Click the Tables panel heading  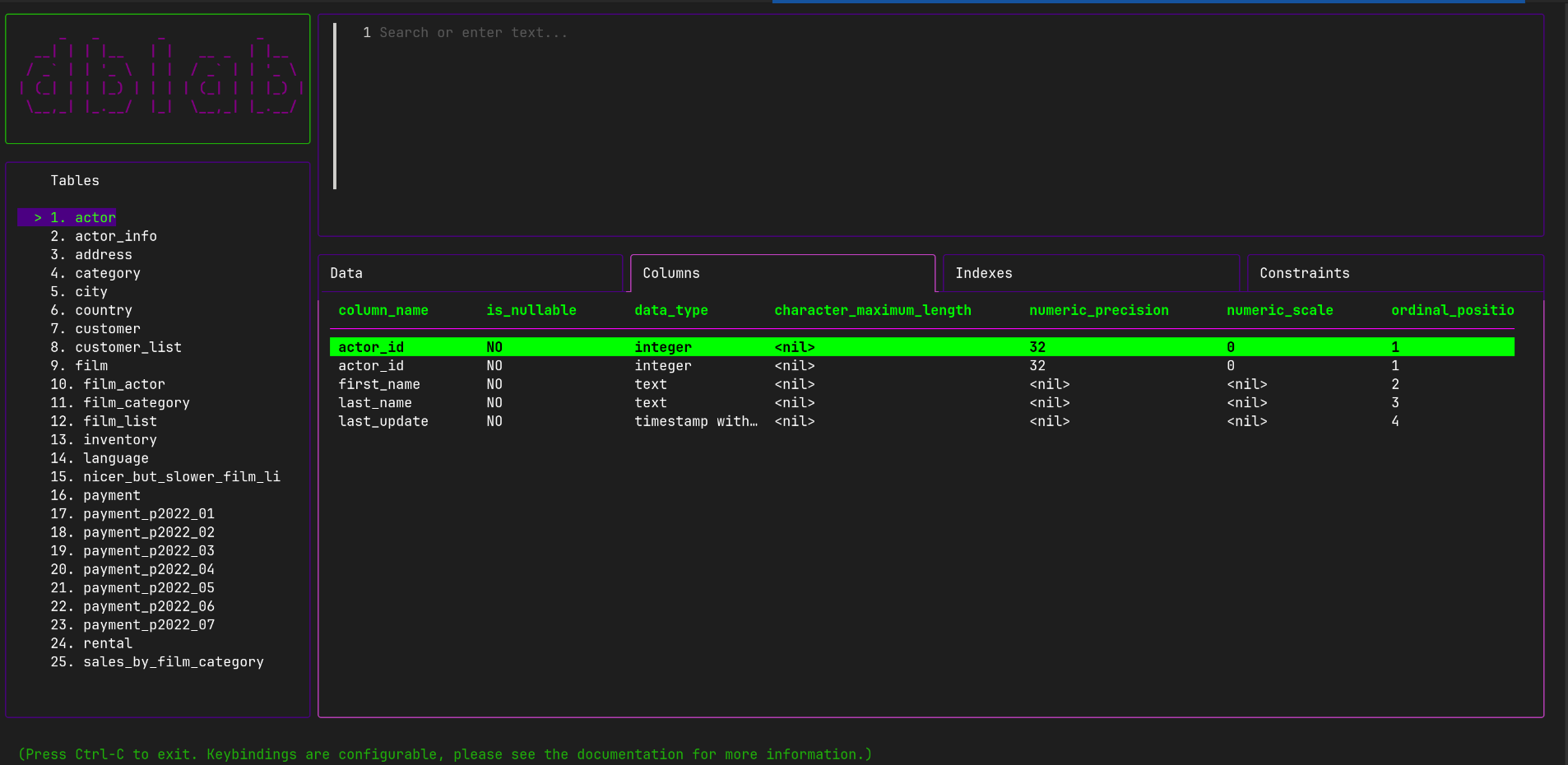[x=75, y=181]
